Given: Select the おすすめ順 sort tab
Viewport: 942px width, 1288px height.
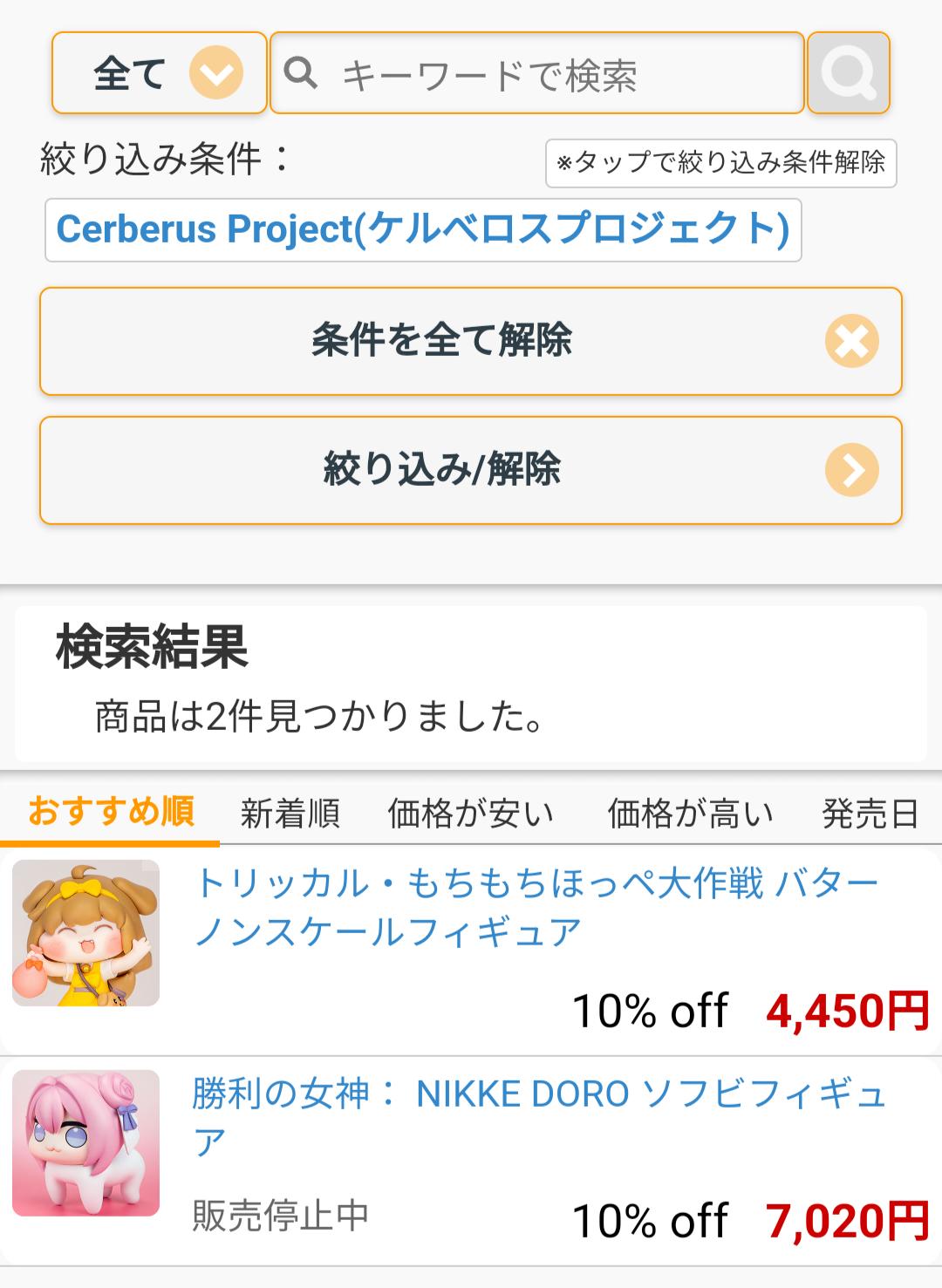Looking at the screenshot, I should click(x=111, y=812).
